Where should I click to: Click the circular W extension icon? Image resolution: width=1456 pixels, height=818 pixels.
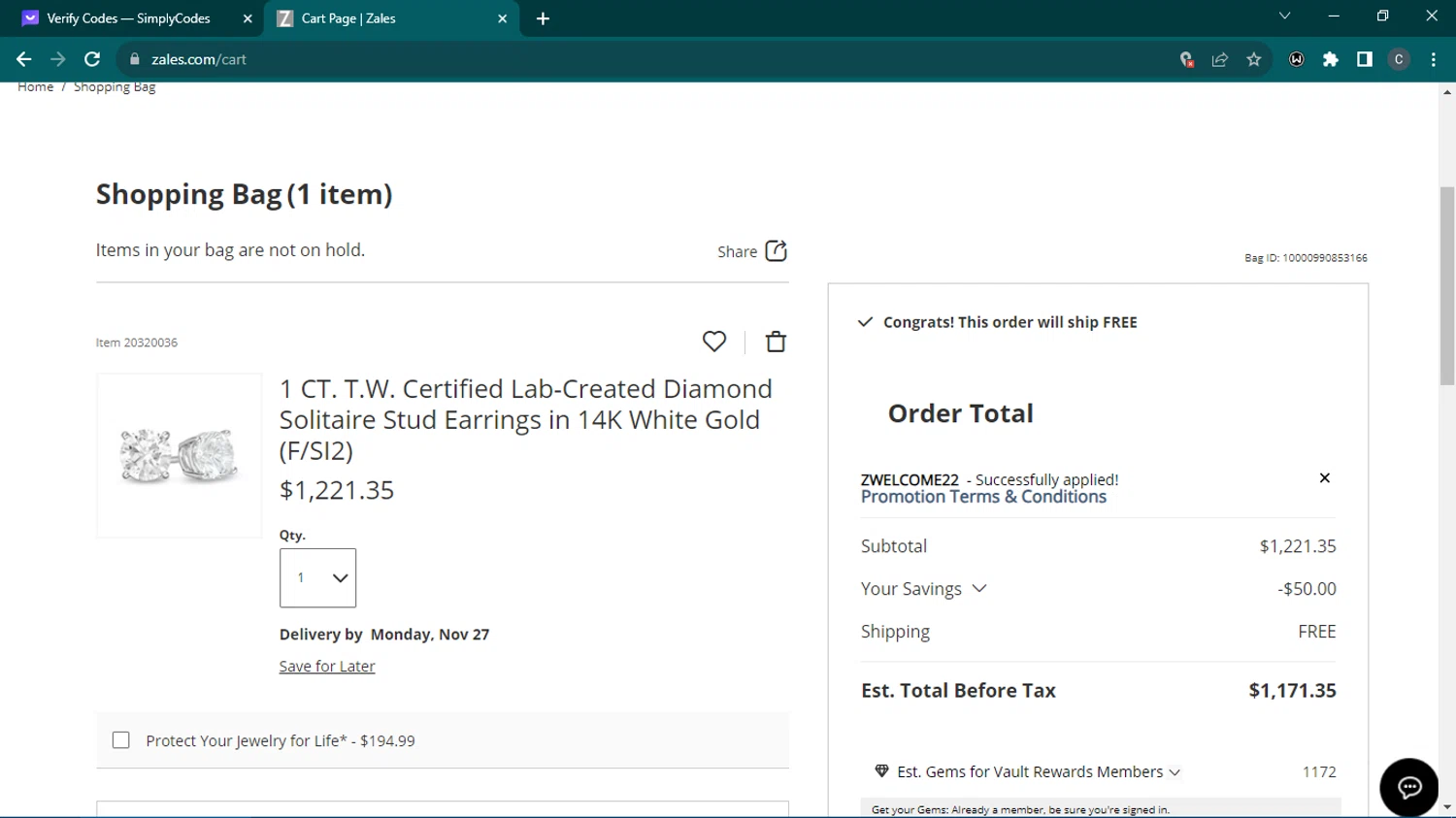point(1297,59)
